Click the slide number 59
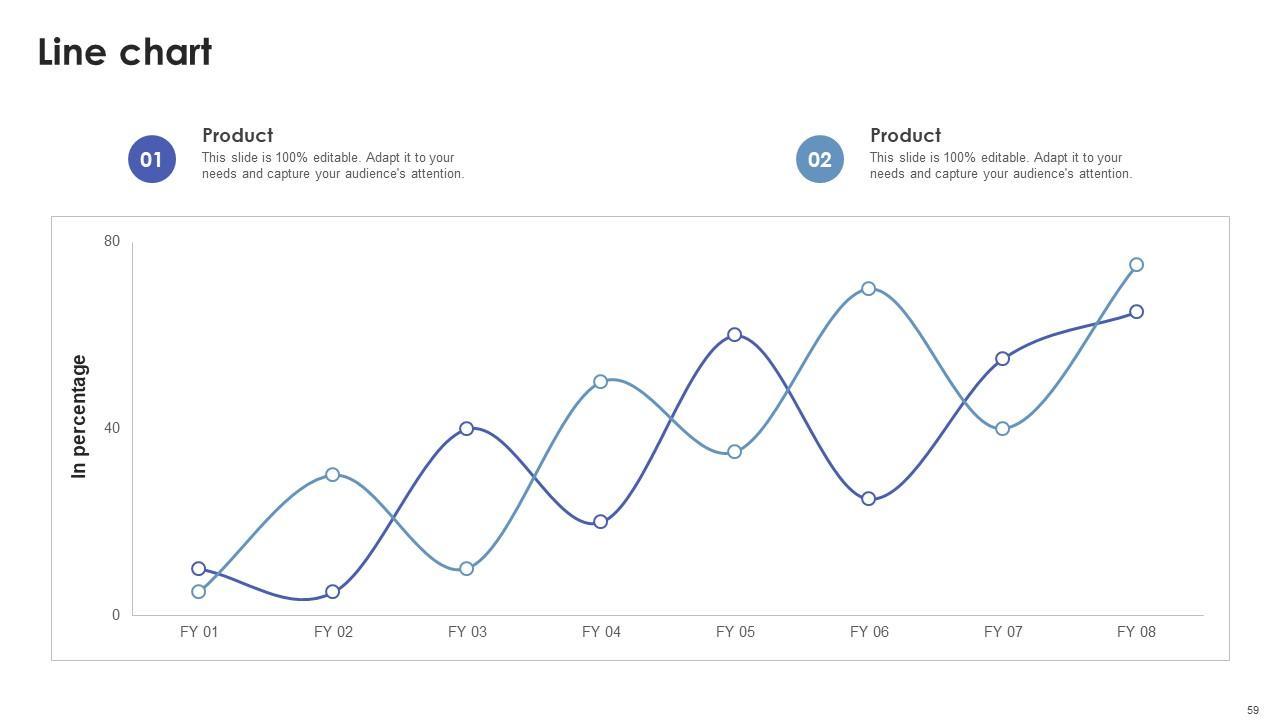 pyautogui.click(x=1253, y=710)
